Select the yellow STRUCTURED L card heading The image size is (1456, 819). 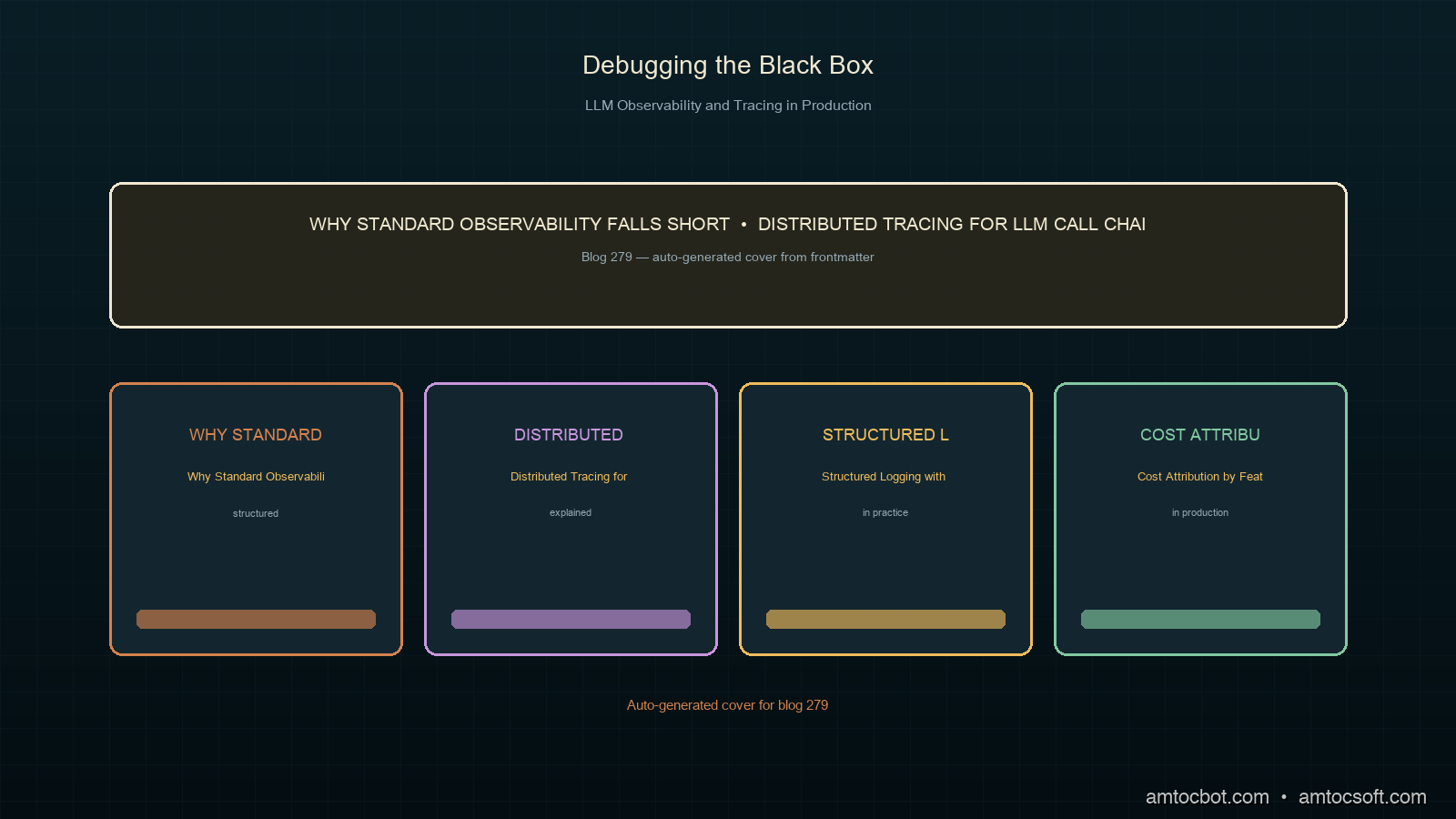pyautogui.click(x=885, y=435)
